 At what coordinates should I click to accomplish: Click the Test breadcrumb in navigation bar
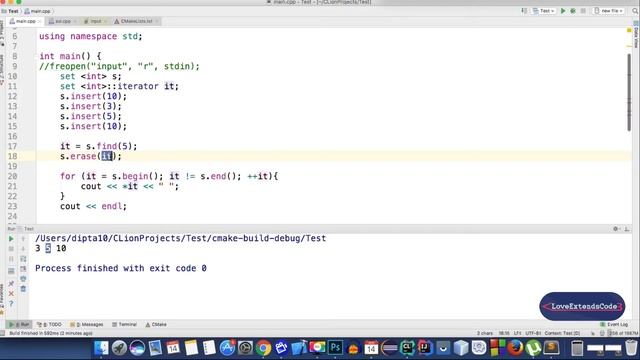pos(11,11)
